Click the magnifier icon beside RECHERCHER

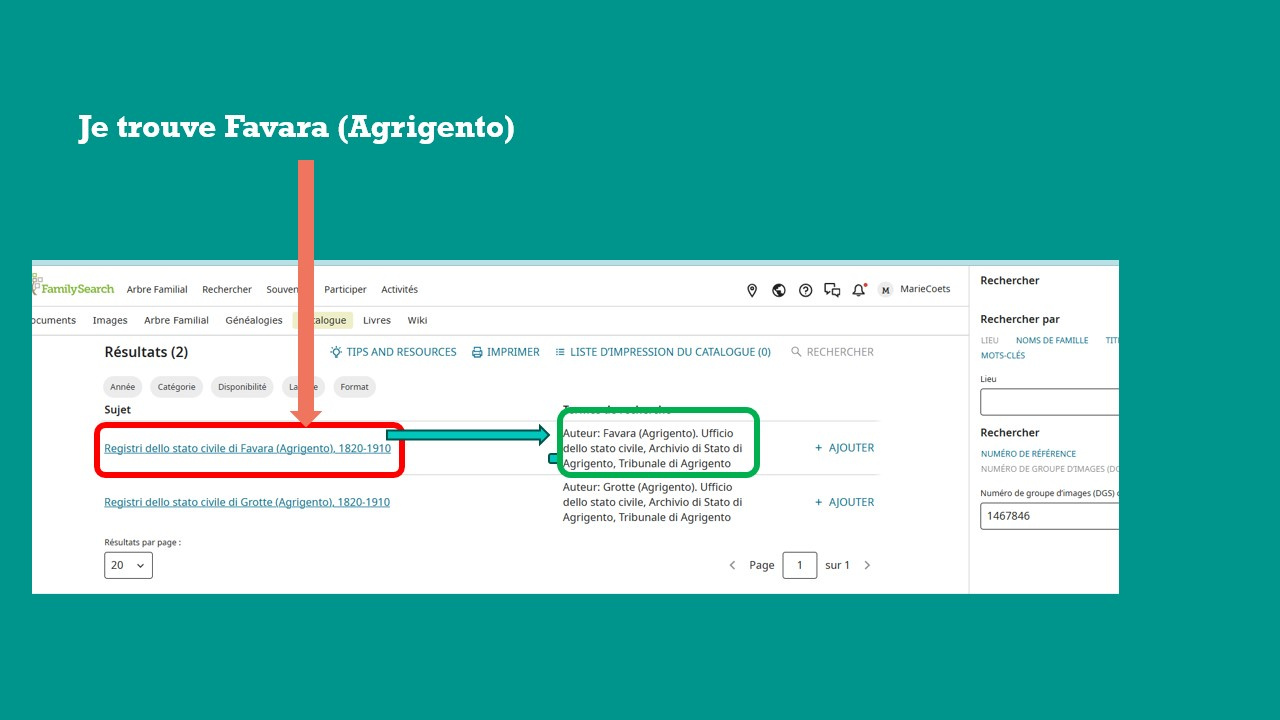coord(796,352)
